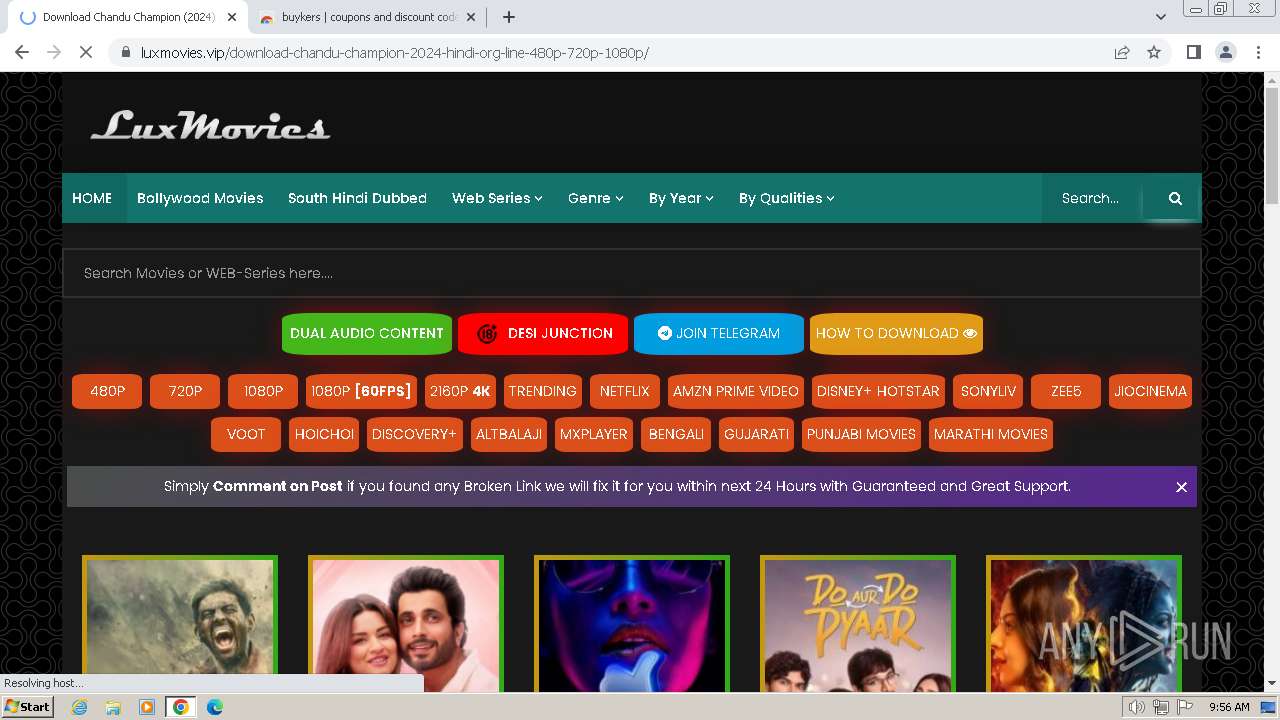Go to the HOME menu item
Image resolution: width=1280 pixels, height=720 pixels.
point(92,198)
